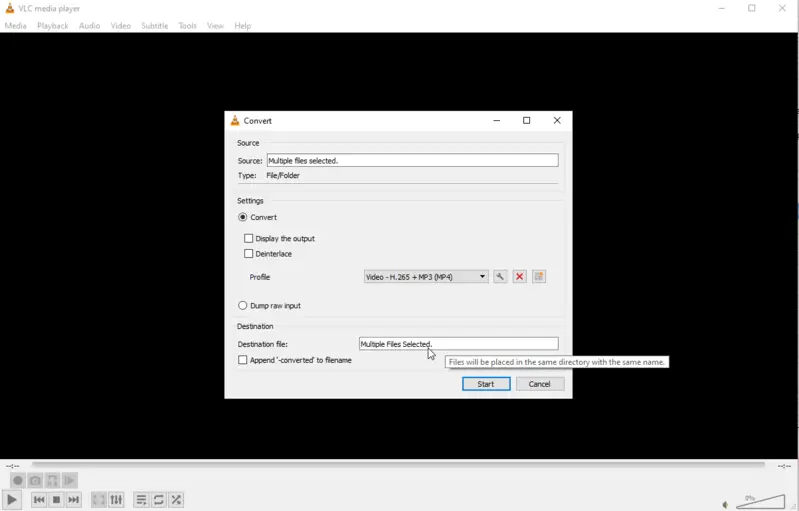Click the frame by frame icon
The width and height of the screenshot is (799, 511).
(70, 480)
